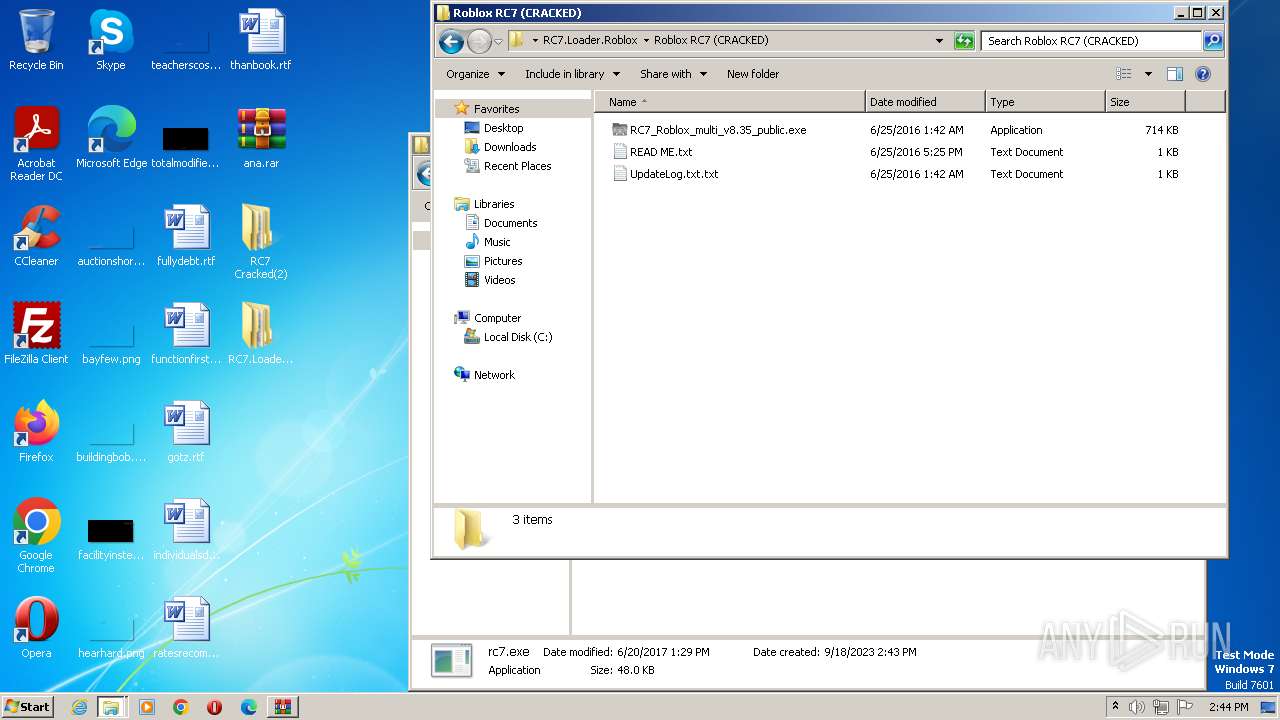Image resolution: width=1280 pixels, height=720 pixels.
Task: Open Downloads under Favorites
Action: (x=509, y=147)
